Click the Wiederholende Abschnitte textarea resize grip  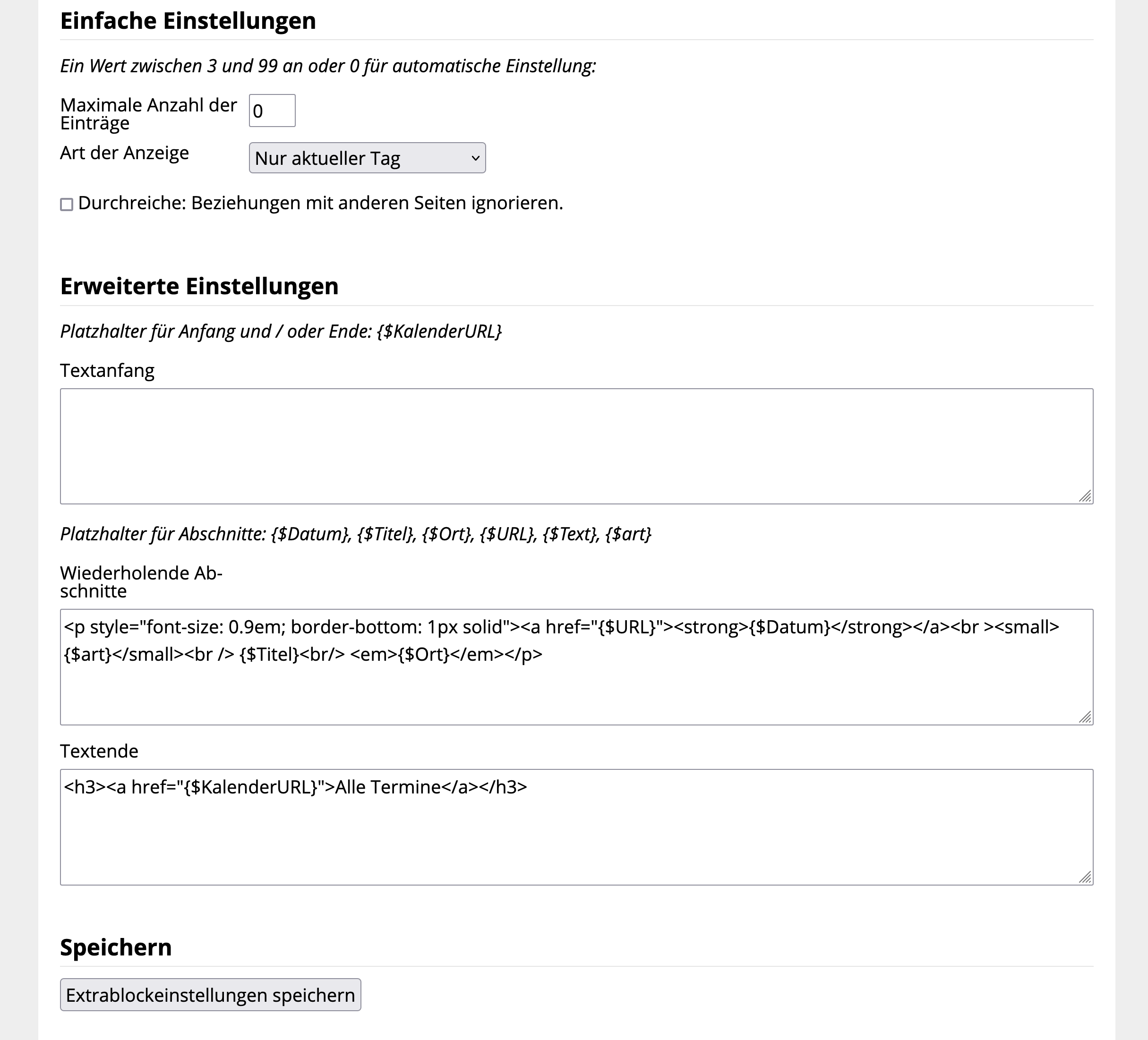click(1085, 717)
